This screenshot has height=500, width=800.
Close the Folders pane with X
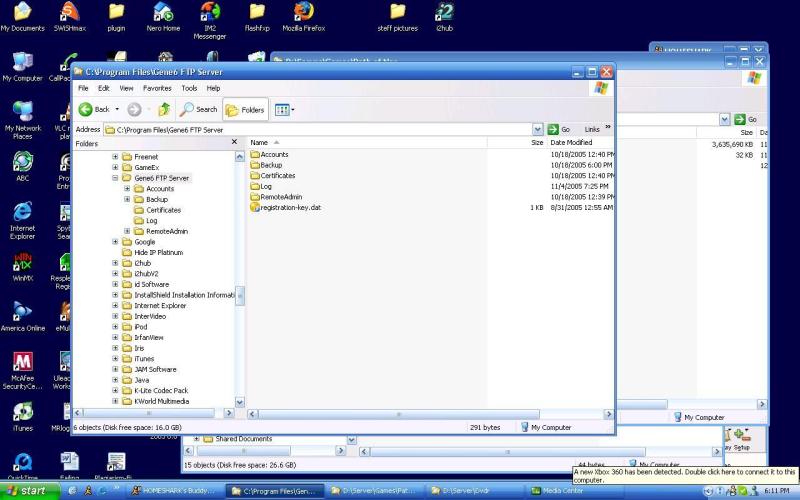pos(234,142)
